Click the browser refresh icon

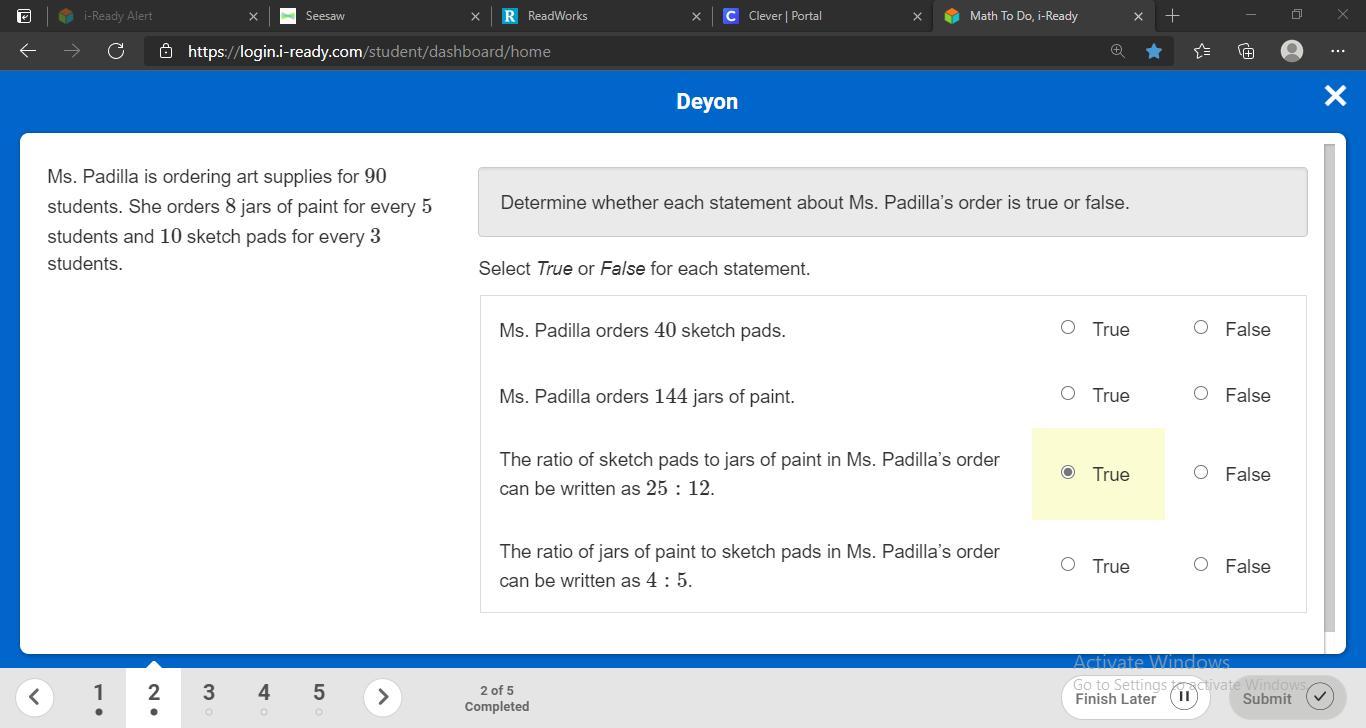coord(116,51)
